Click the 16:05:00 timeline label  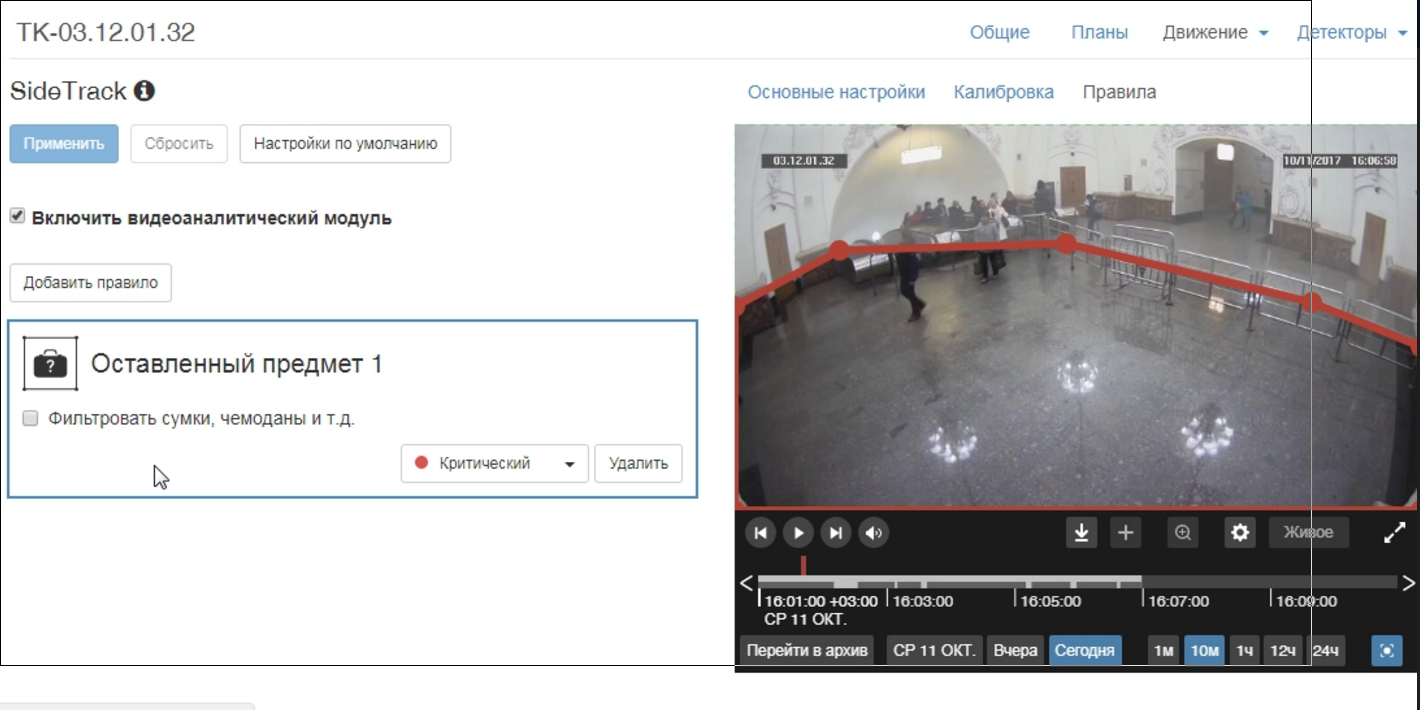pos(1051,601)
